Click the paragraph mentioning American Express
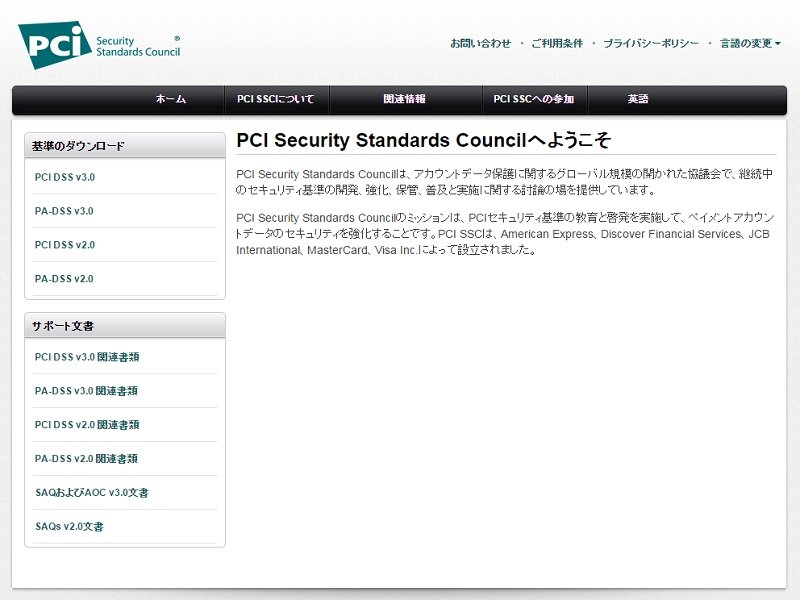Viewport: 800px width, 600px height. (505, 234)
